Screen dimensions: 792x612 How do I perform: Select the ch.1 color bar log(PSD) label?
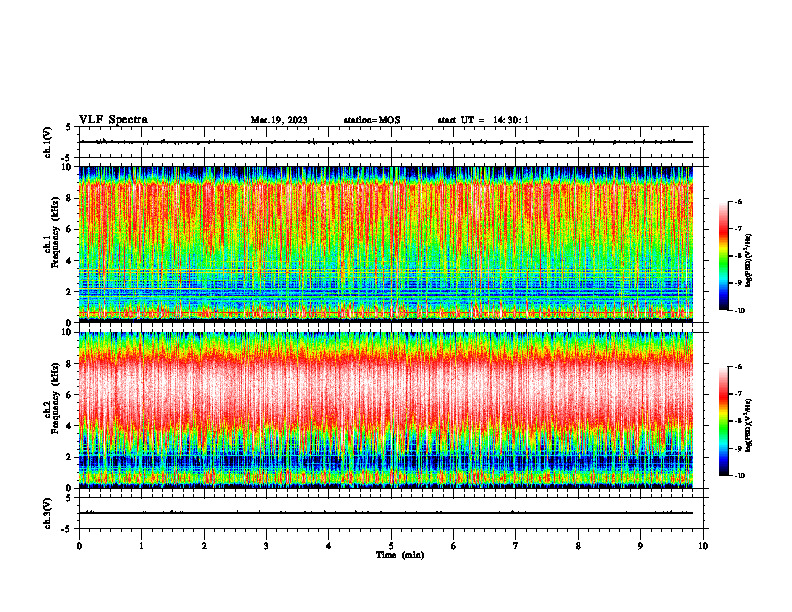click(x=749, y=261)
